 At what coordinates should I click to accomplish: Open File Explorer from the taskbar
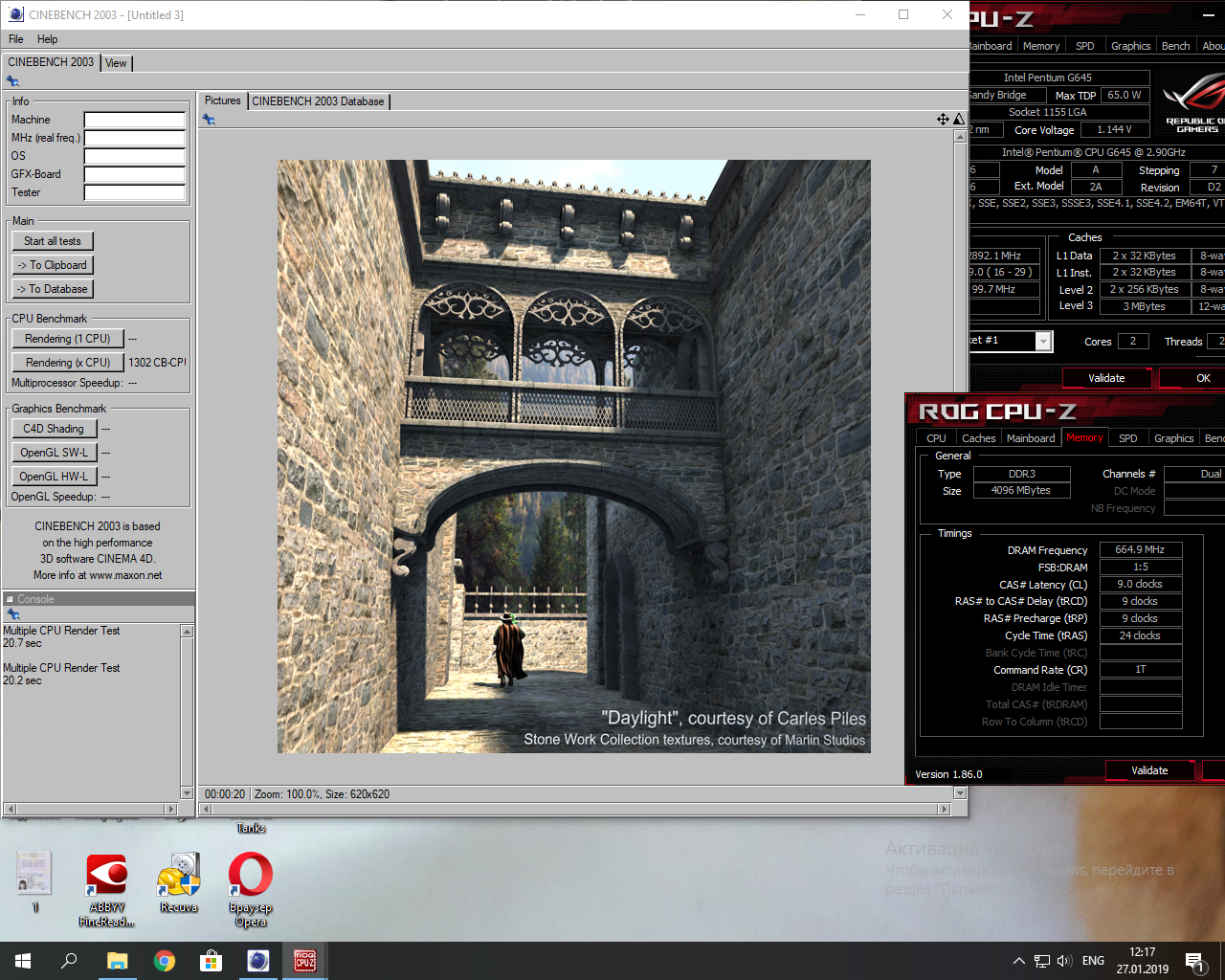click(117, 961)
